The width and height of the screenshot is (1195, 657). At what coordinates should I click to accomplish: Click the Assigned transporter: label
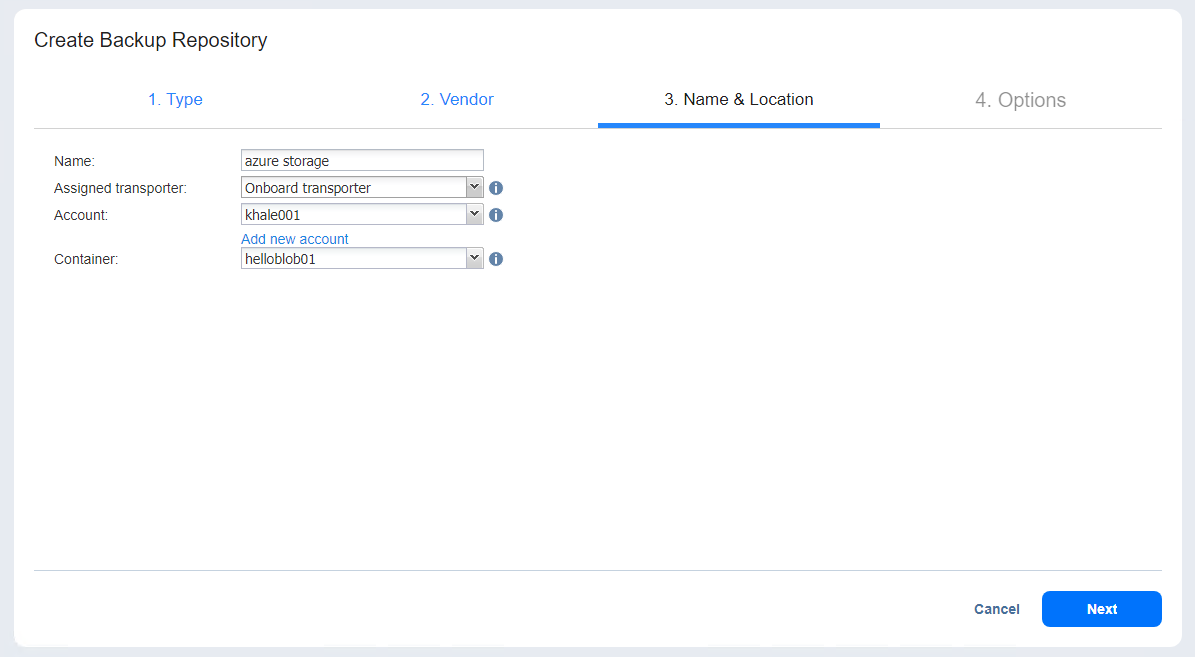point(120,188)
